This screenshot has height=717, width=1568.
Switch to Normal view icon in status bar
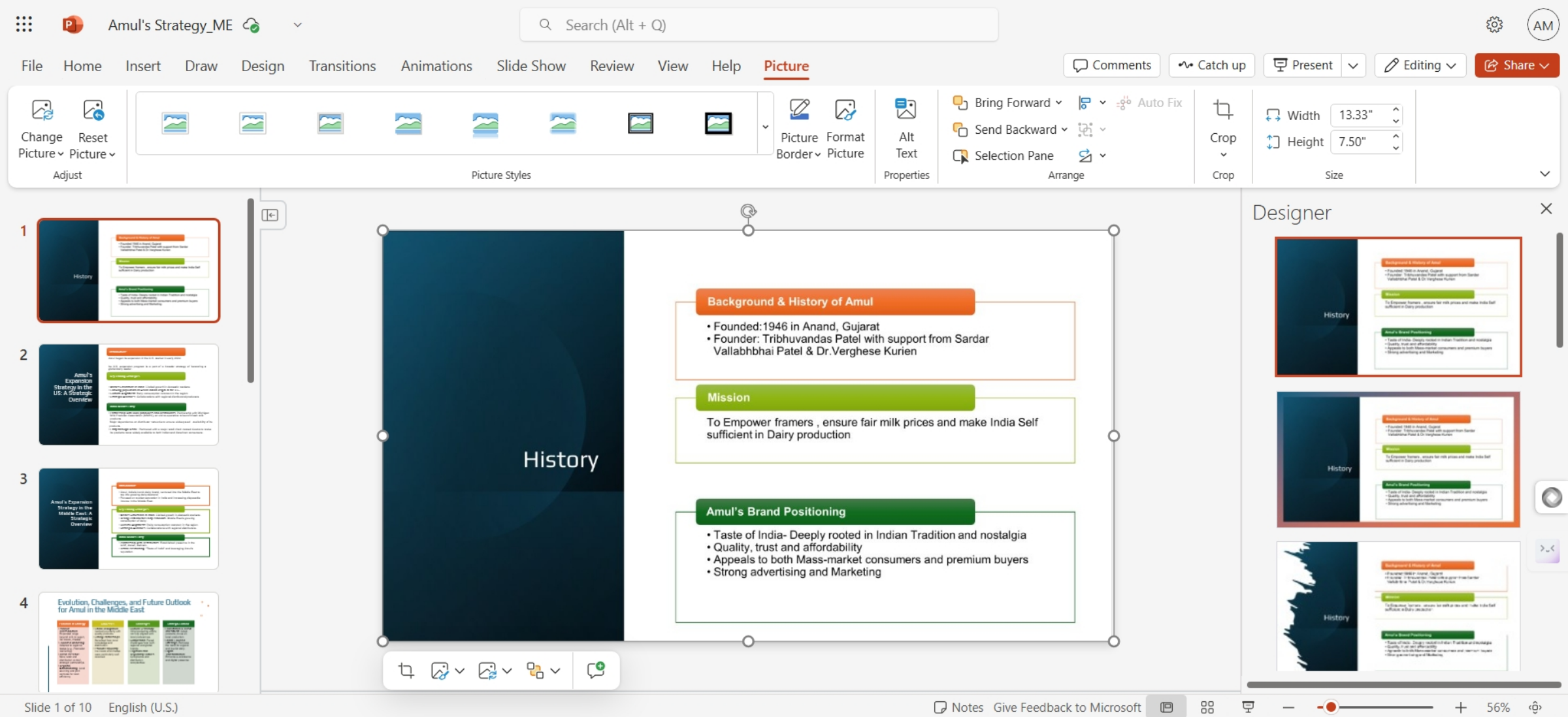click(1166, 707)
